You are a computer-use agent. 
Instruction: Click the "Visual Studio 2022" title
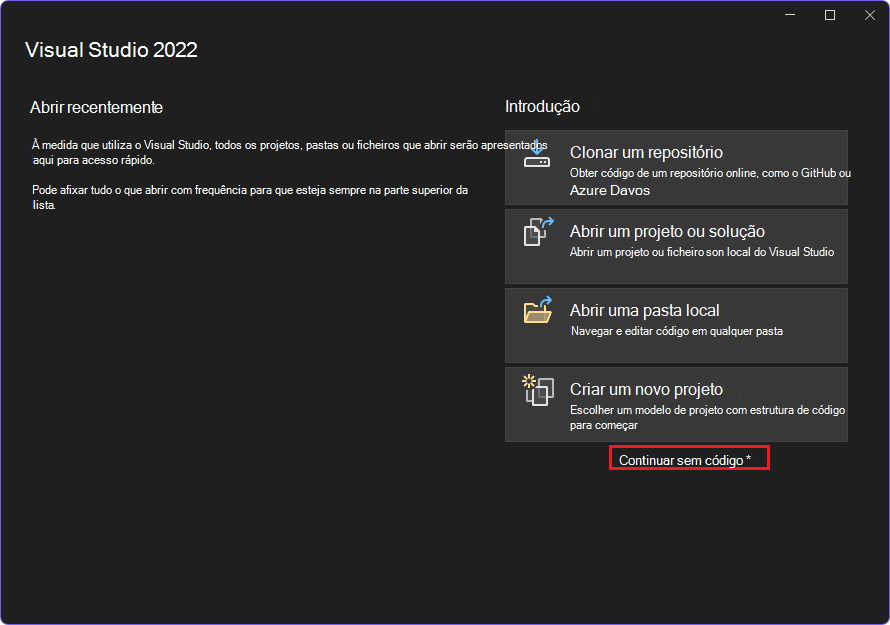click(x=111, y=50)
